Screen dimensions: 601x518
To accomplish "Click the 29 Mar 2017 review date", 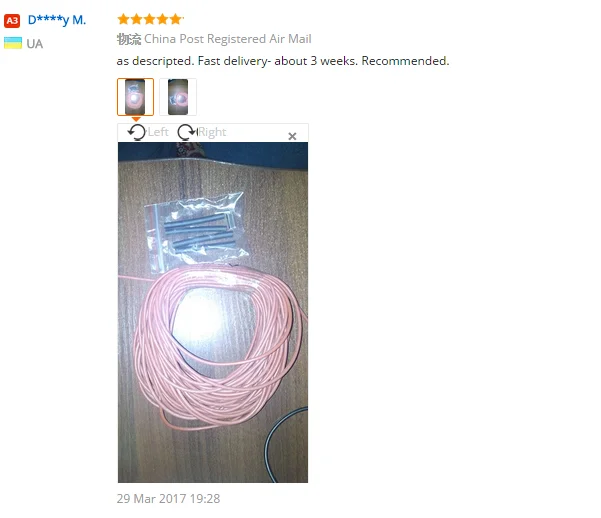I will tap(168, 498).
